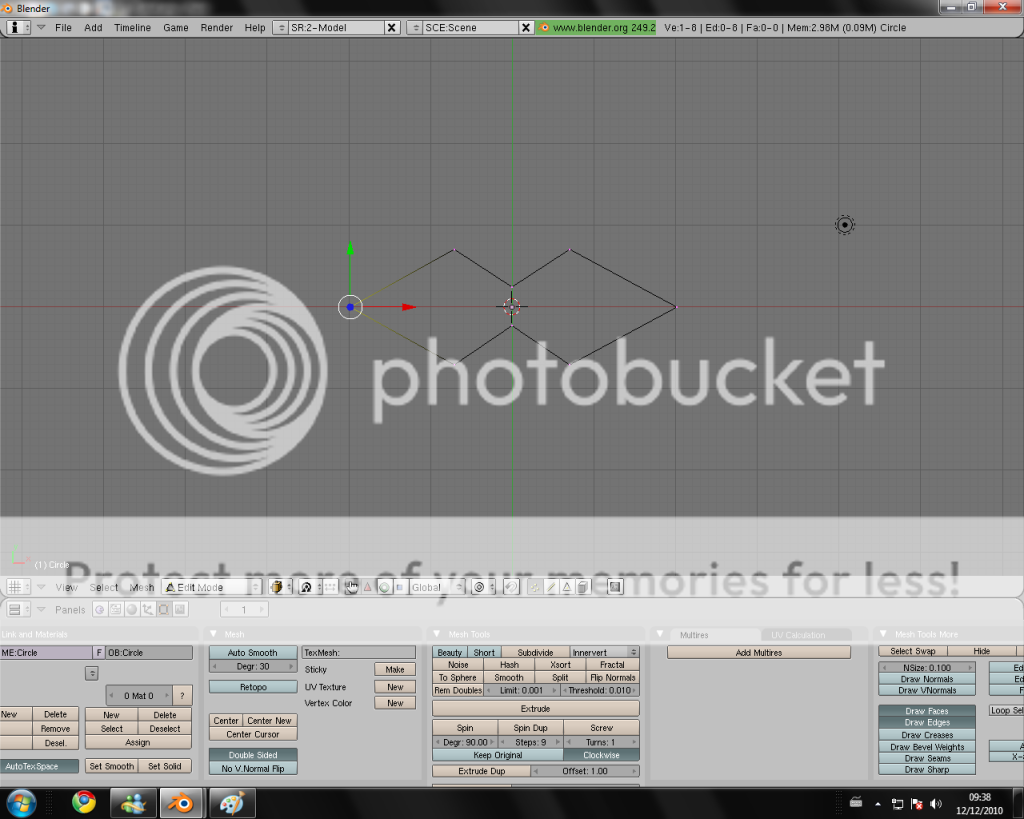Image resolution: width=1024 pixels, height=819 pixels.
Task: Open the Scene panels context icon
Action: pos(180,610)
